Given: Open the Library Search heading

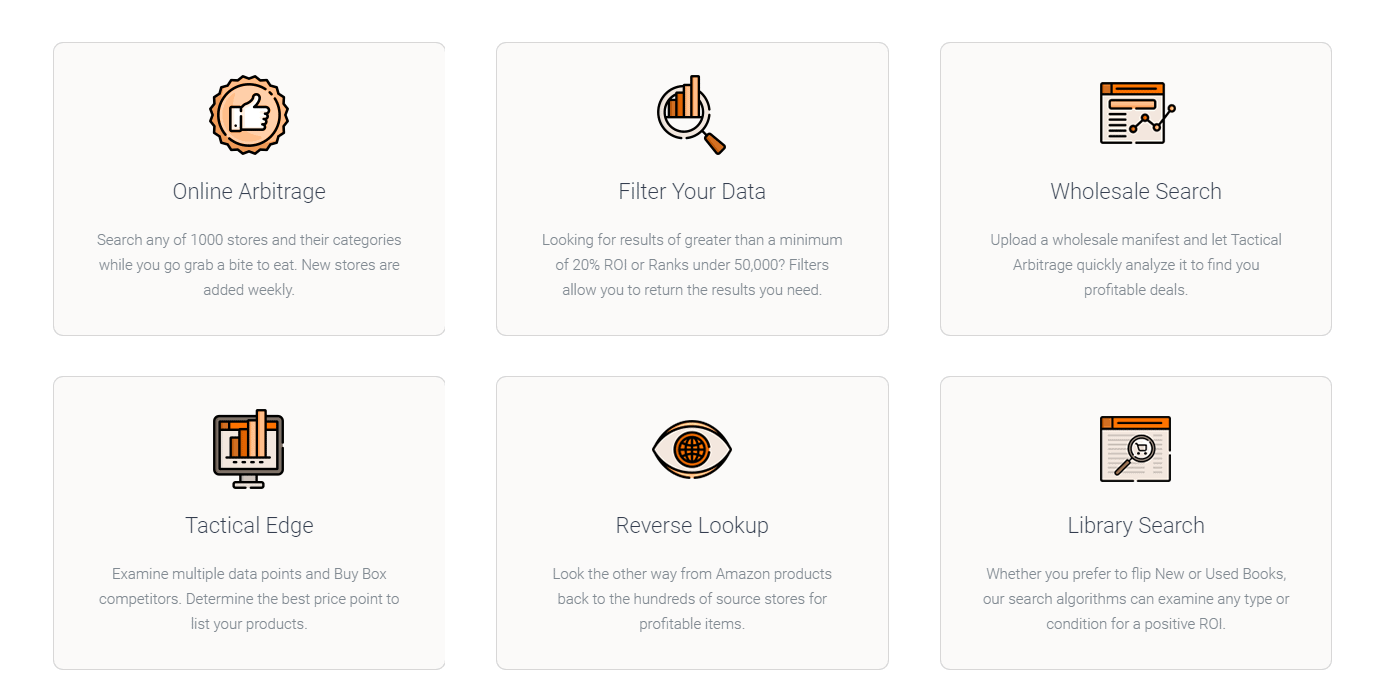Looking at the screenshot, I should point(1136,525).
